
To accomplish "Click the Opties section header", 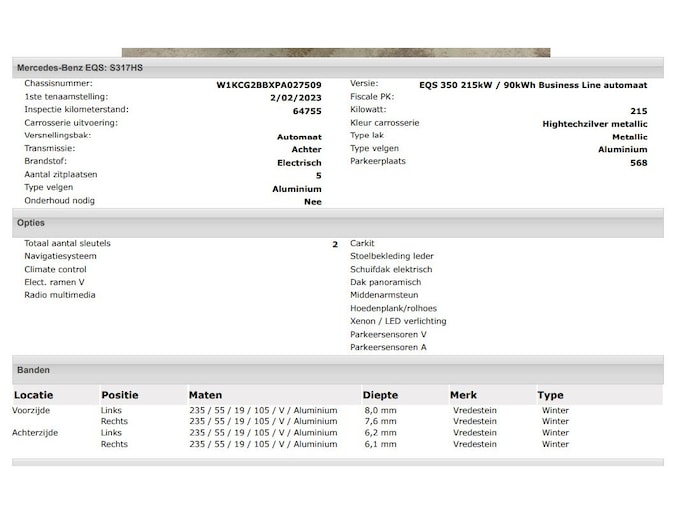I will coord(31,223).
